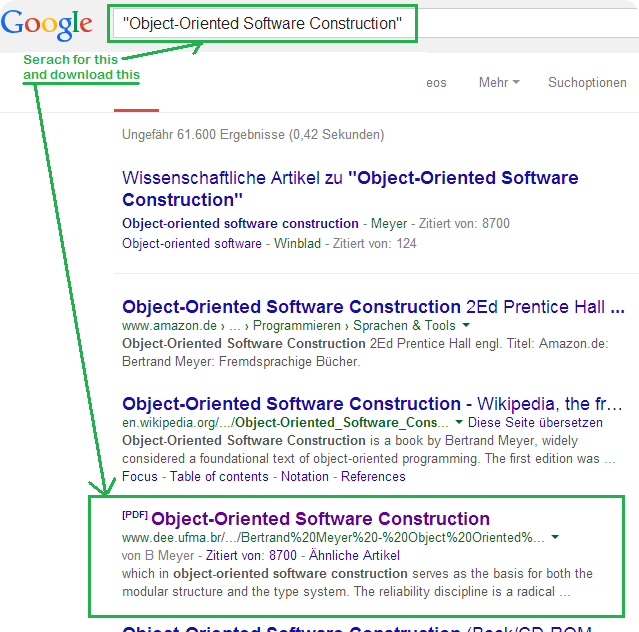
Task: Click the www.dee.ufma.br URL text
Action: point(333,537)
